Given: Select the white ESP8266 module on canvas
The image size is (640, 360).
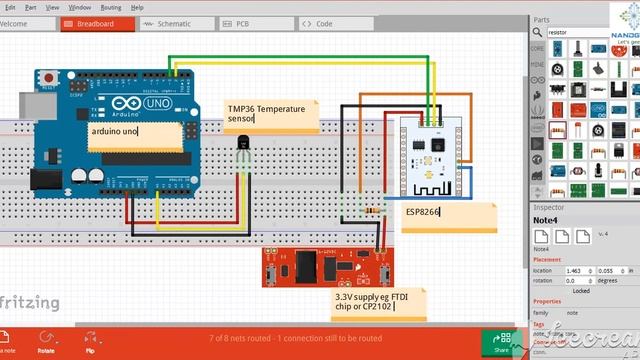Looking at the screenshot, I should click(x=431, y=157).
